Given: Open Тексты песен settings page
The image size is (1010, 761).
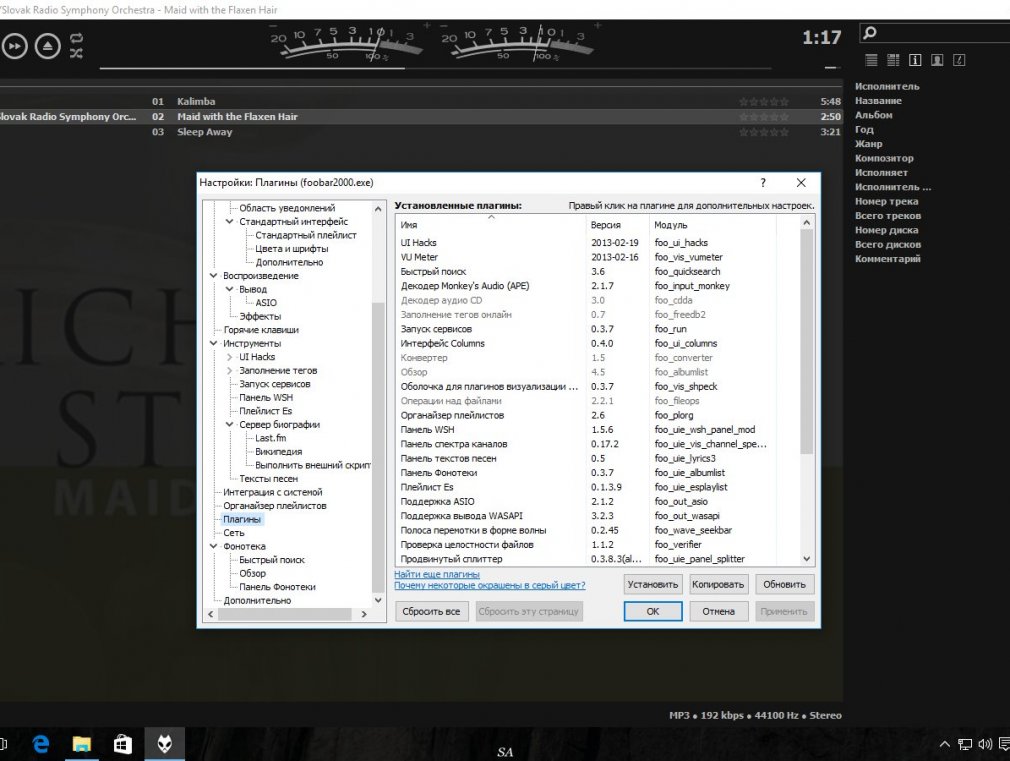Looking at the screenshot, I should point(269,479).
